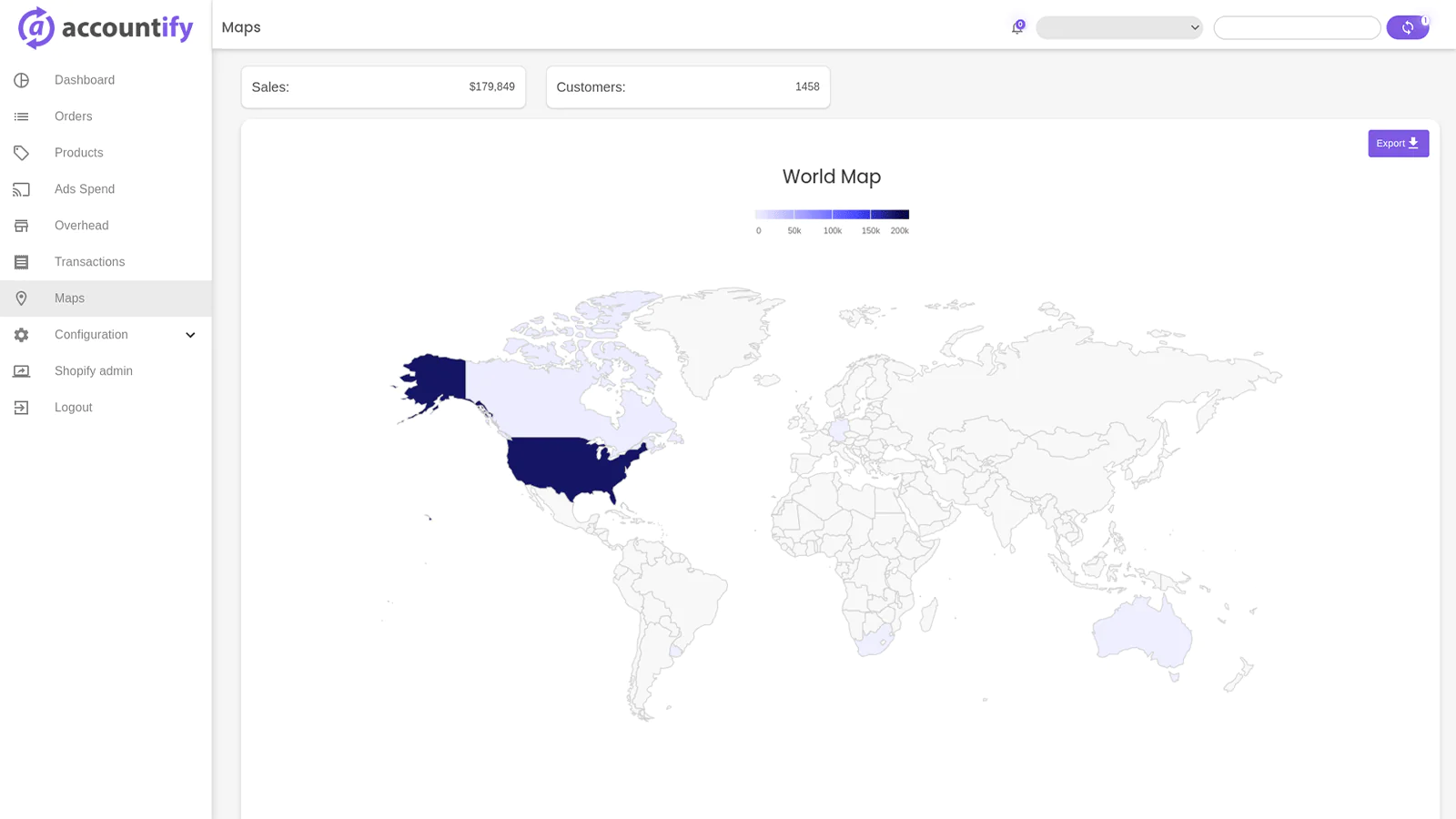Expand the Configuration chevron arrow
This screenshot has height=819, width=1456.
190,335
